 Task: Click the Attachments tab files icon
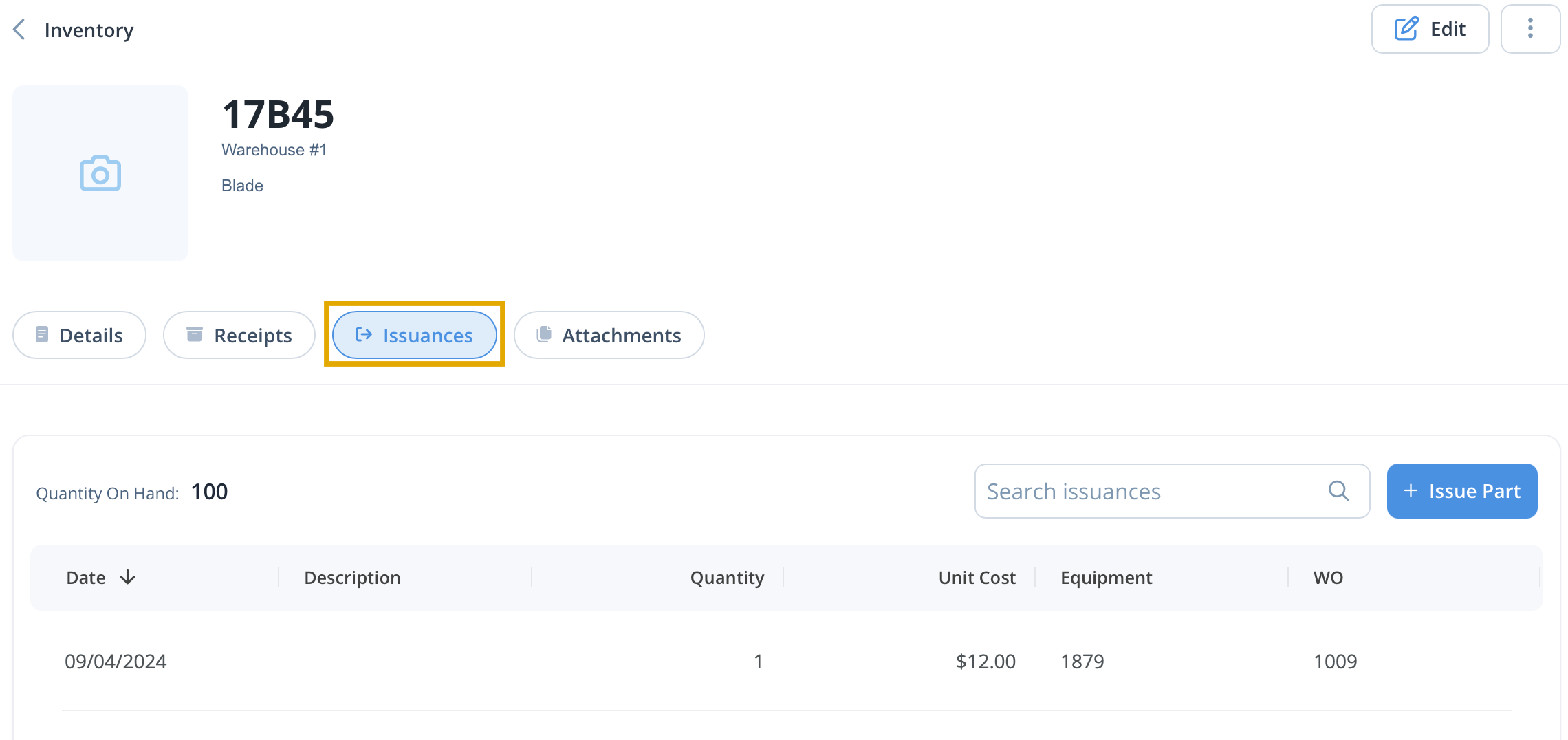click(x=544, y=334)
